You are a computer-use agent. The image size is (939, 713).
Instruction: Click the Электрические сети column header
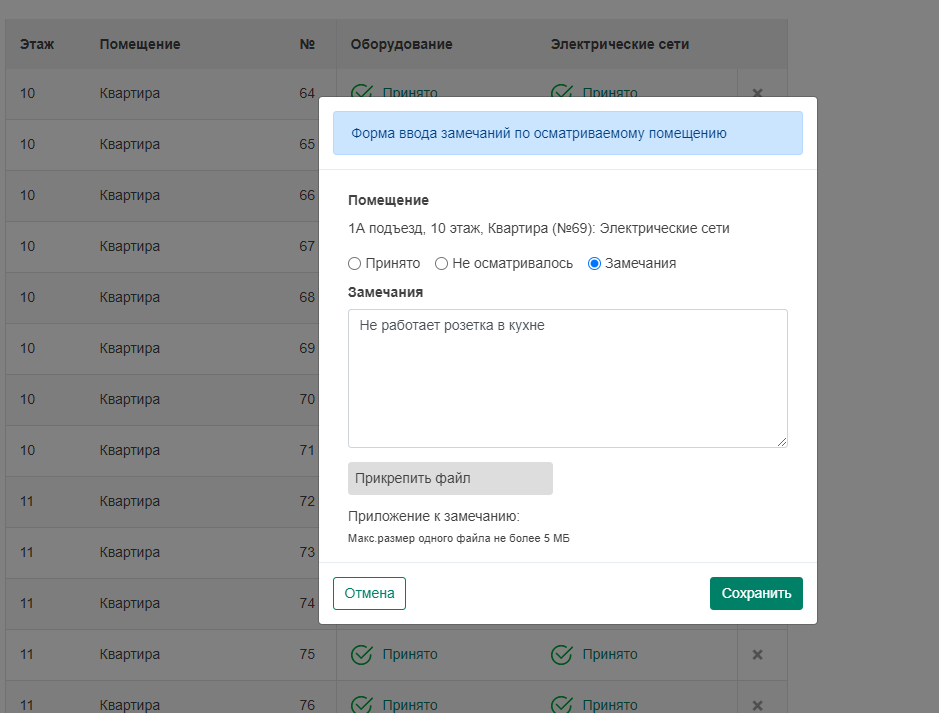click(x=619, y=44)
